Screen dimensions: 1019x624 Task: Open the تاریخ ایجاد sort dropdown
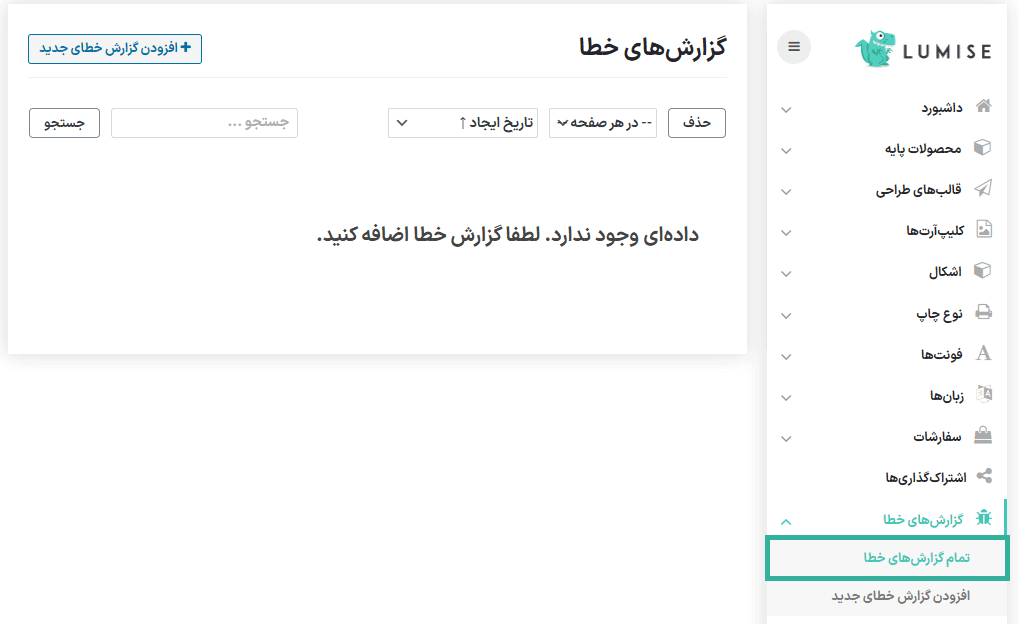click(461, 122)
